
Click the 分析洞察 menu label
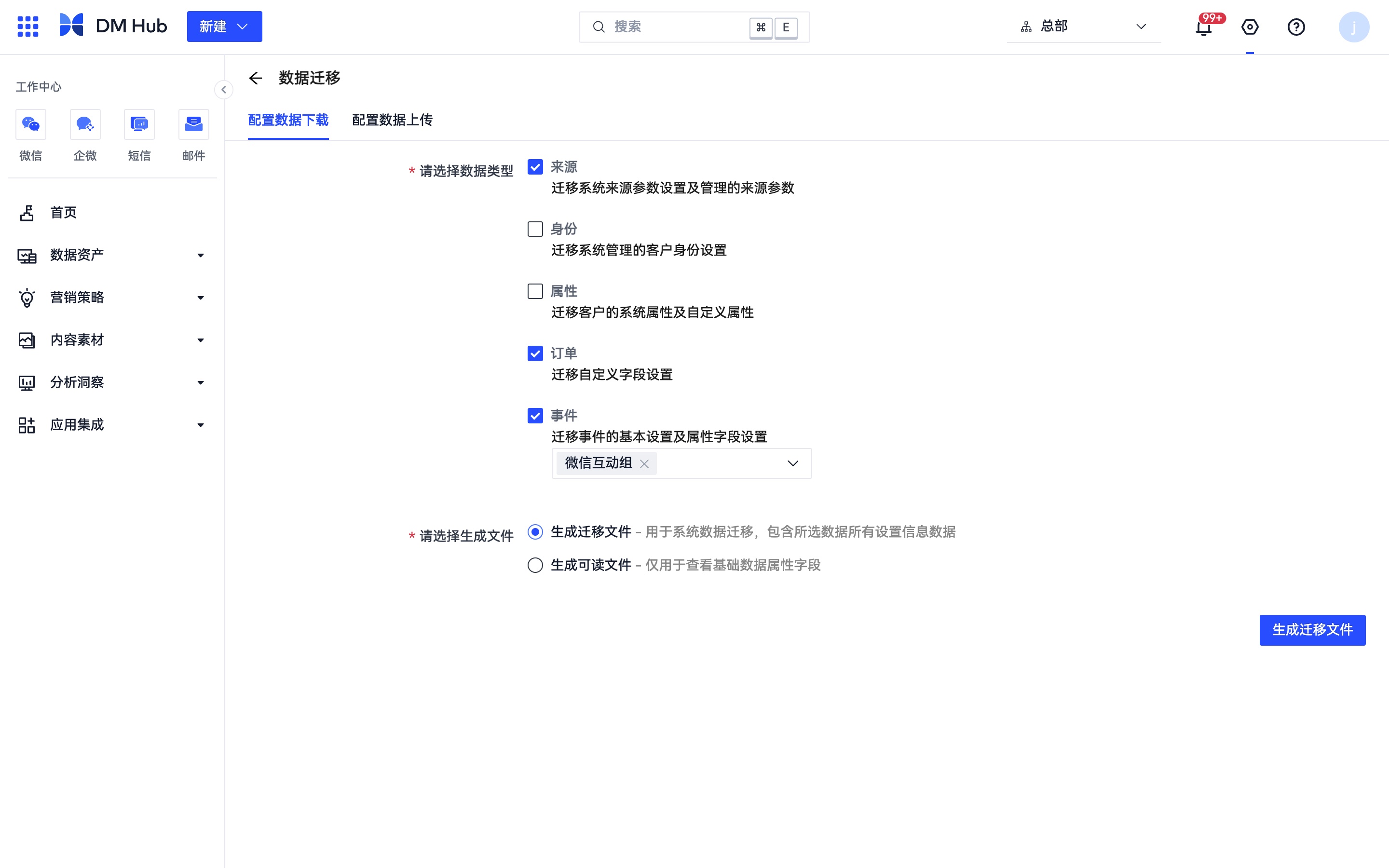point(77,382)
